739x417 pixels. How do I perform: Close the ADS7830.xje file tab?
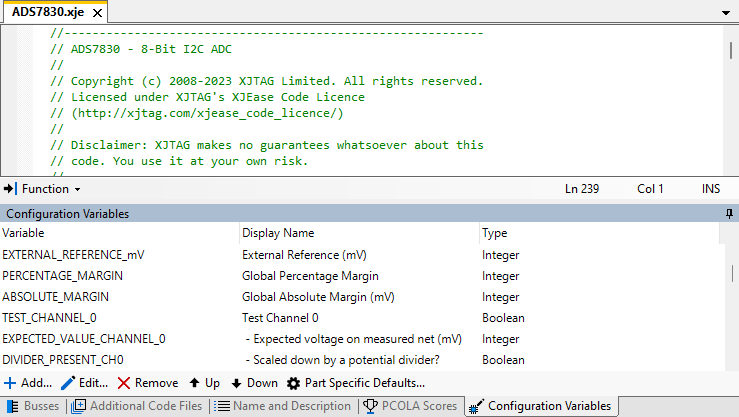[x=96, y=11]
